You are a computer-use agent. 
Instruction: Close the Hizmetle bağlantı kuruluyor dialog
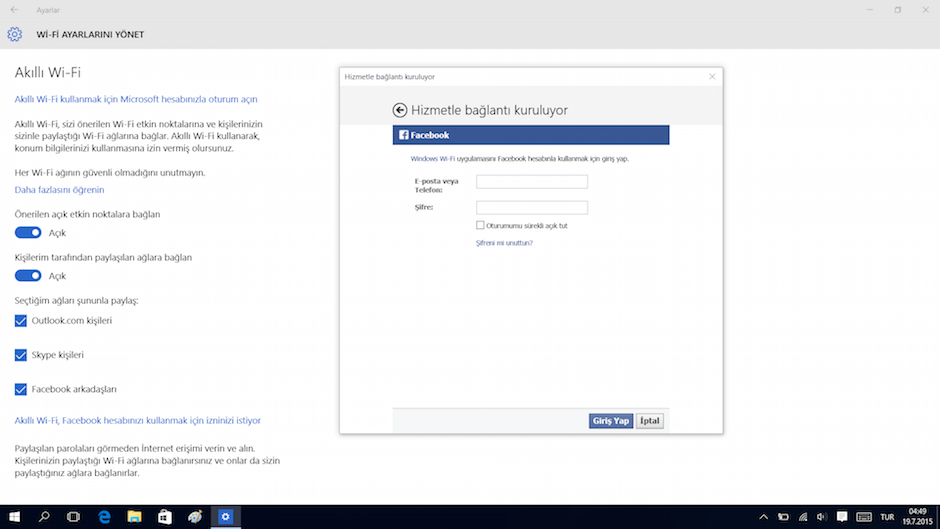[712, 76]
